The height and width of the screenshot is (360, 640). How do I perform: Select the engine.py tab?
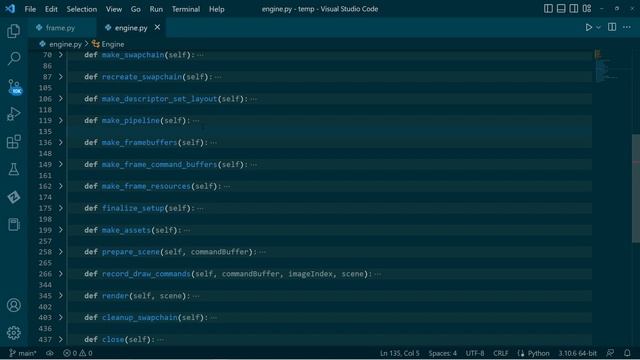pyautogui.click(x=131, y=28)
